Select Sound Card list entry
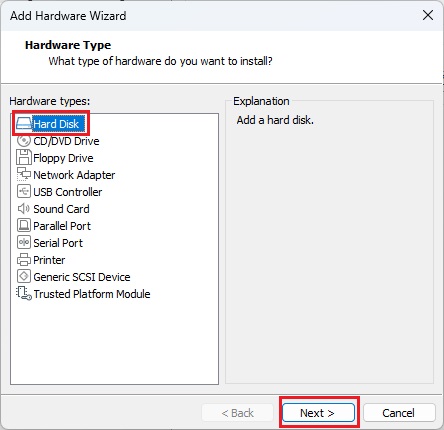 (x=61, y=209)
